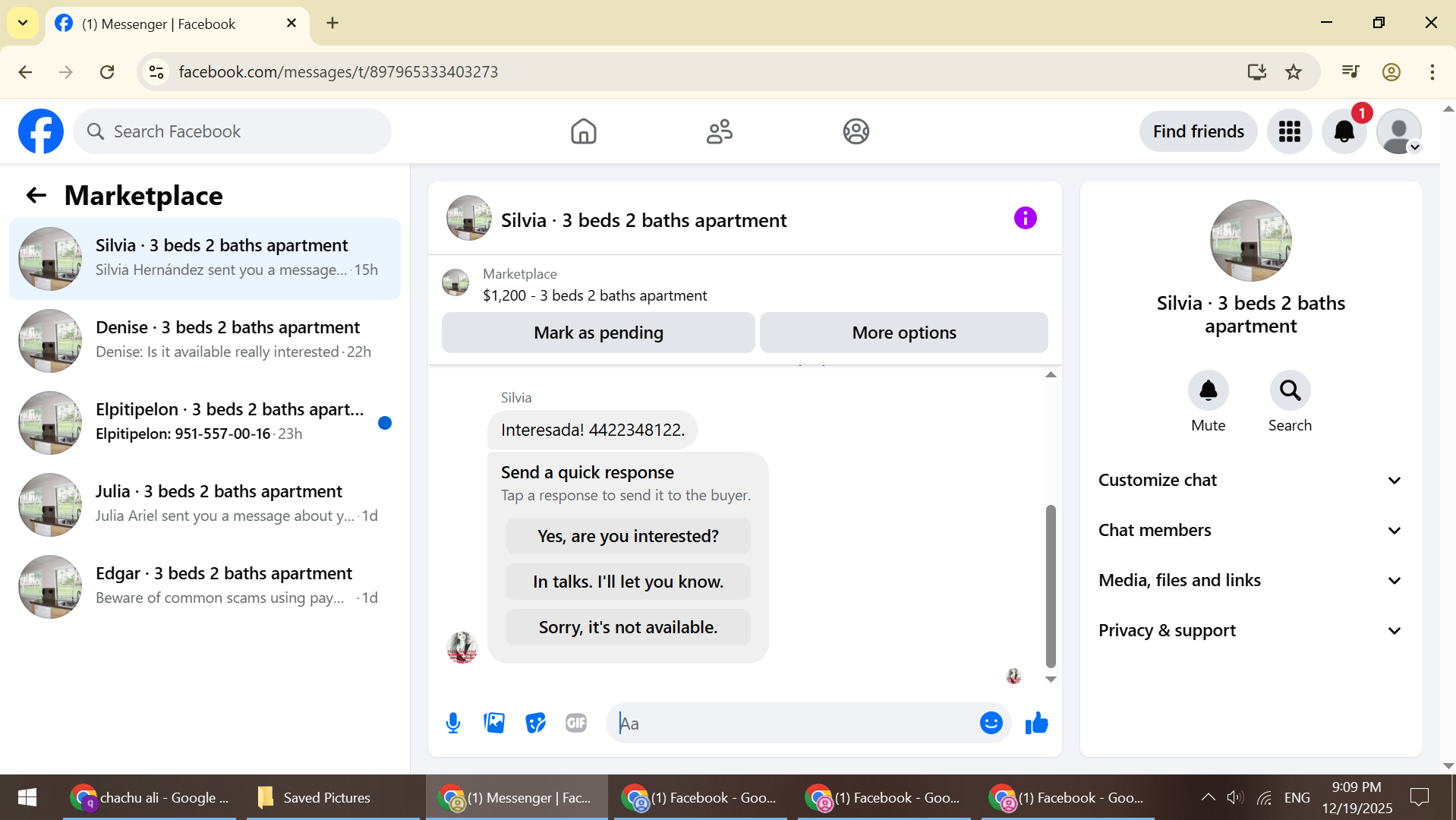Open volume control in system tray
The image size is (1456, 820).
click(1235, 797)
